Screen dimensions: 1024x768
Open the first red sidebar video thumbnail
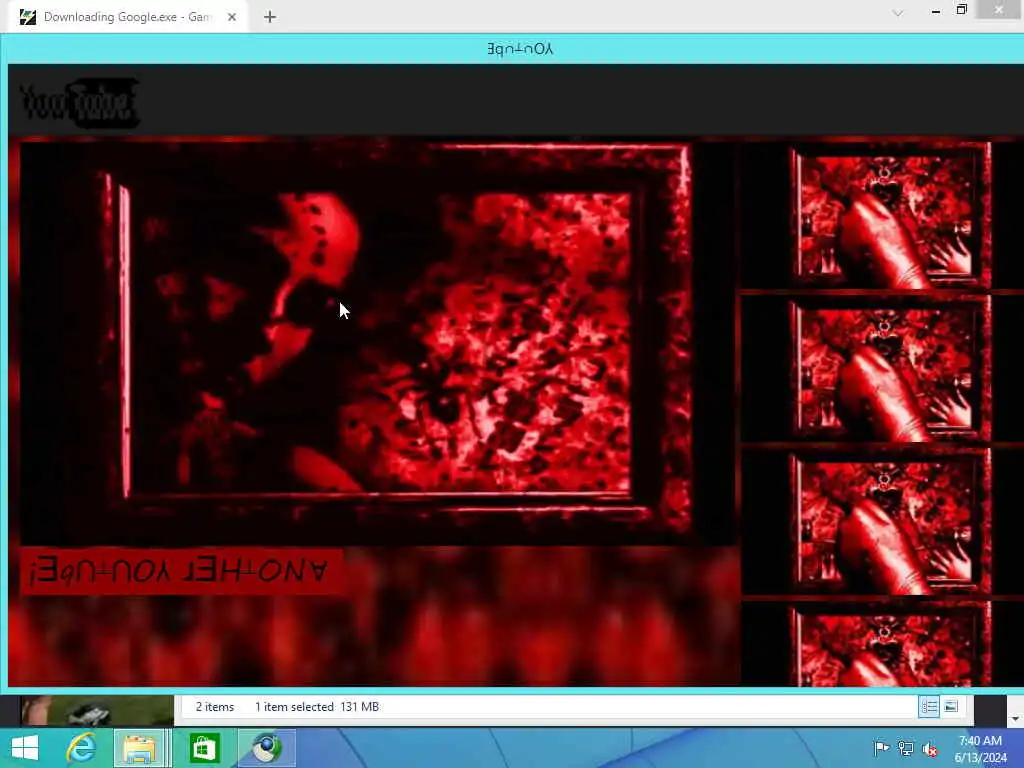pos(891,216)
